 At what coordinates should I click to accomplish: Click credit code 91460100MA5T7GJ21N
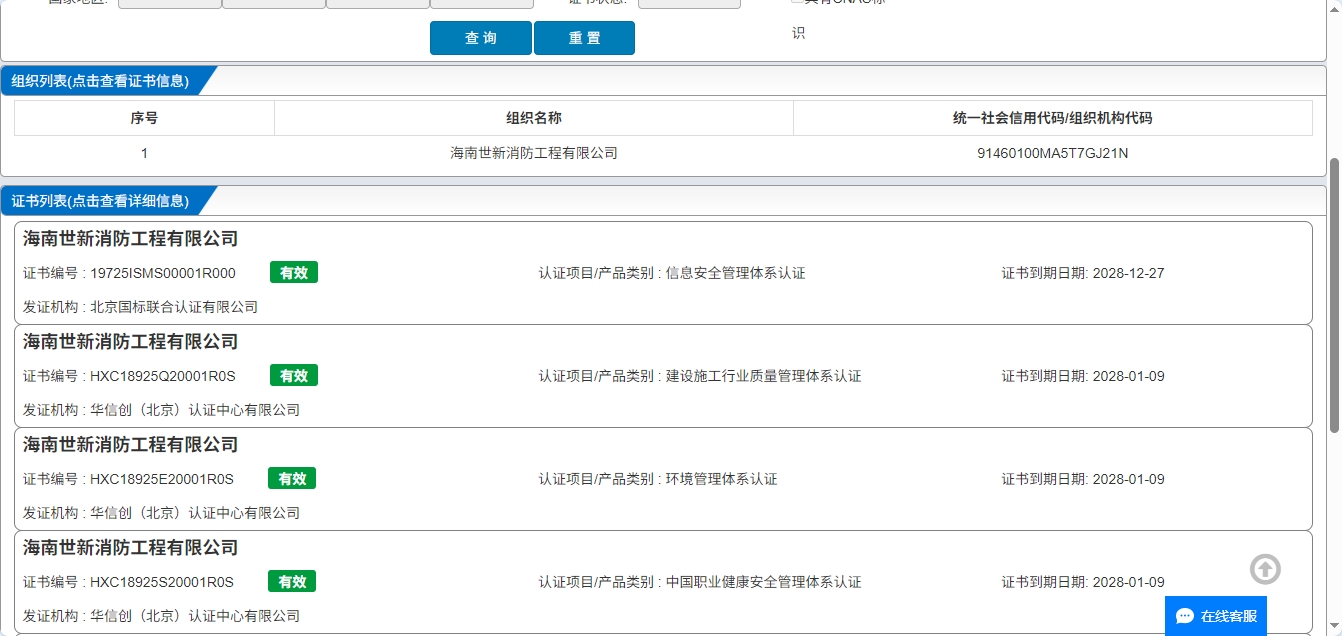pyautogui.click(x=1053, y=154)
